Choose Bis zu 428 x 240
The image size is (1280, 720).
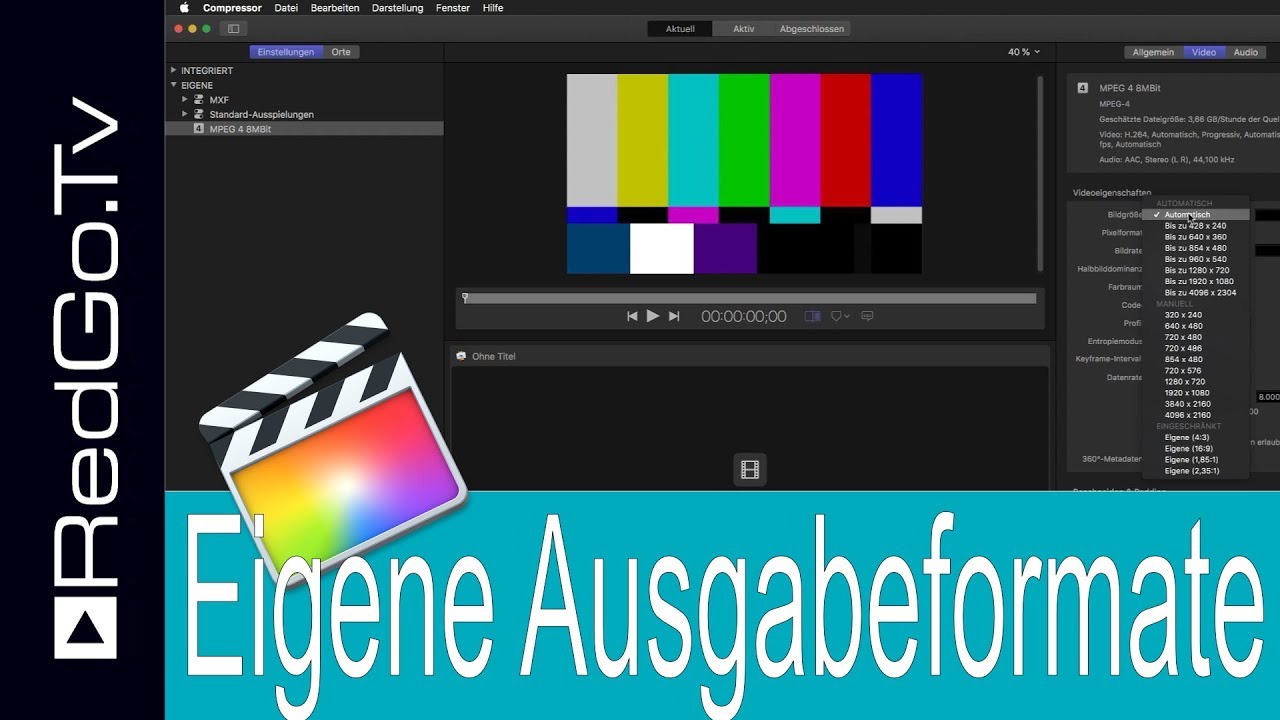pos(1196,226)
